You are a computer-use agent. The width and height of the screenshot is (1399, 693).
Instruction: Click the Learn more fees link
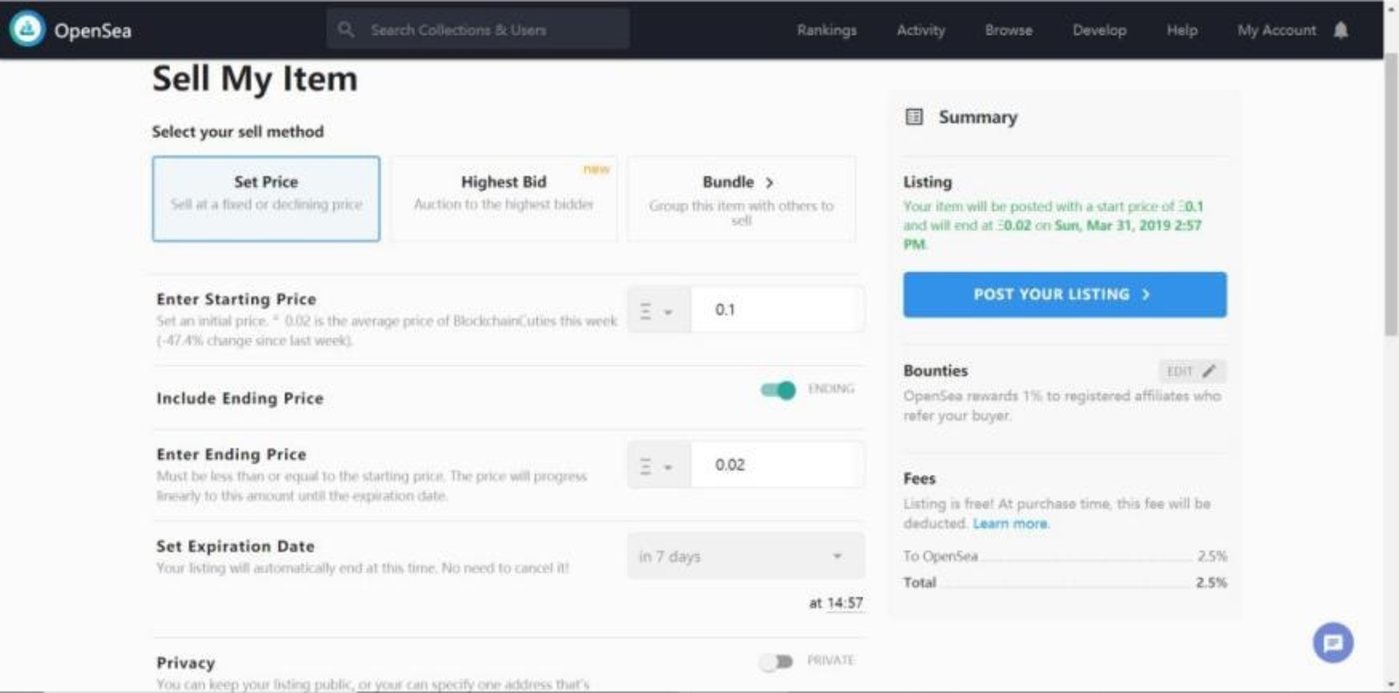(1011, 523)
